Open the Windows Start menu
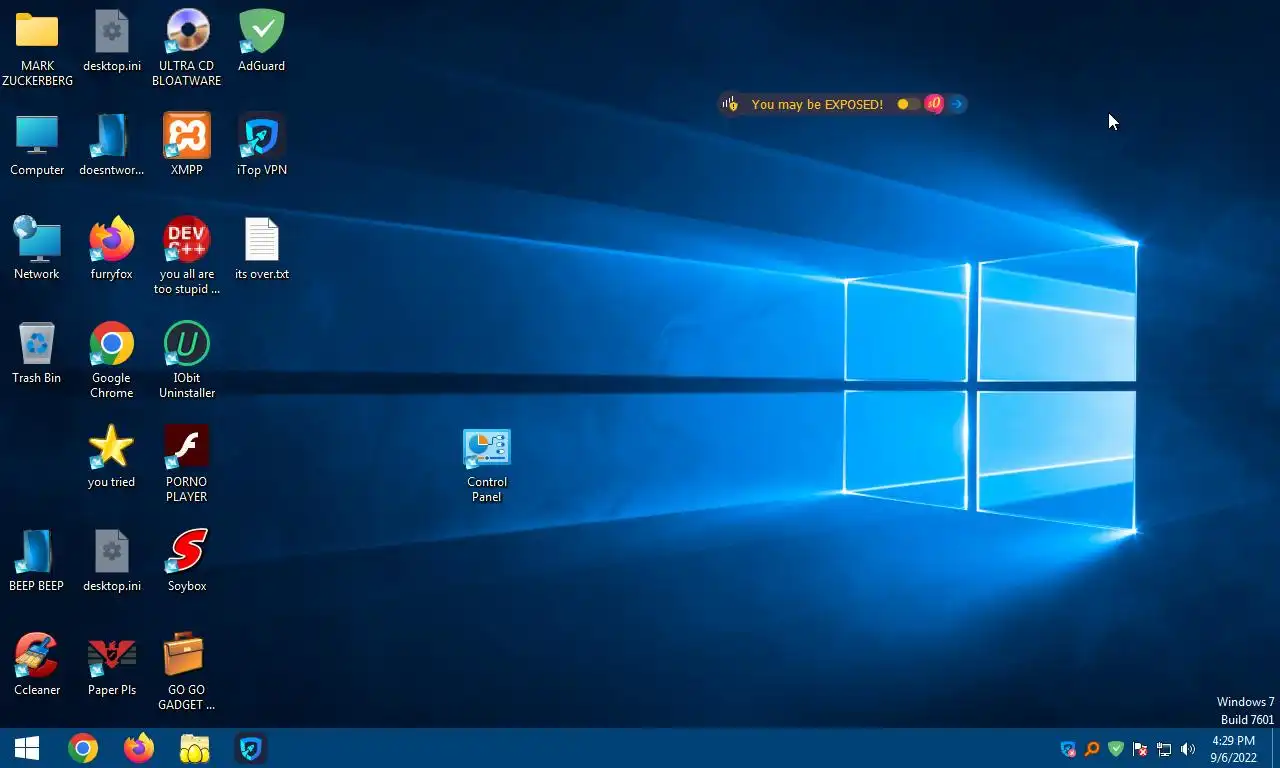 27,748
